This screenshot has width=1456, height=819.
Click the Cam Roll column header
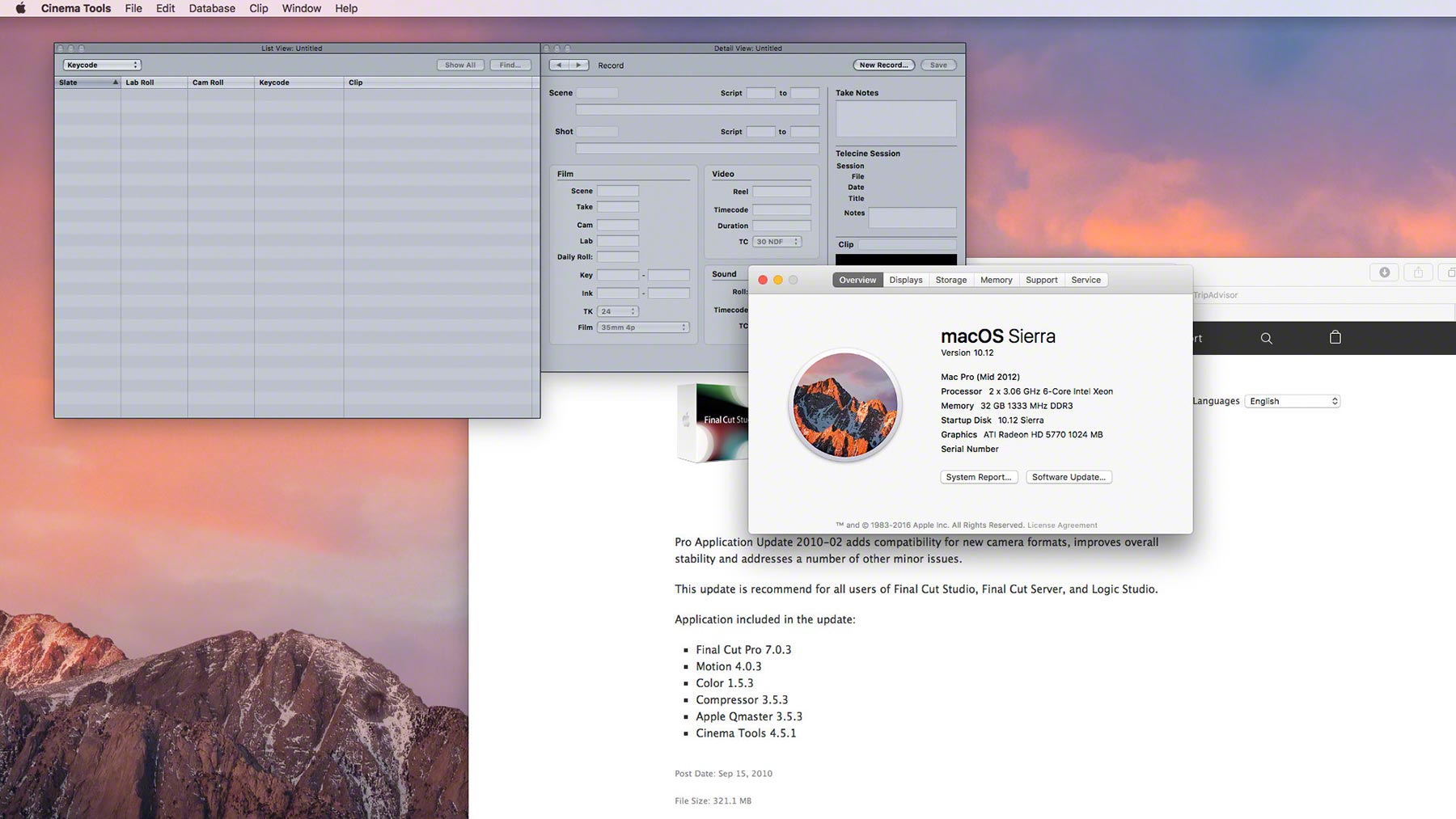pyautogui.click(x=221, y=82)
